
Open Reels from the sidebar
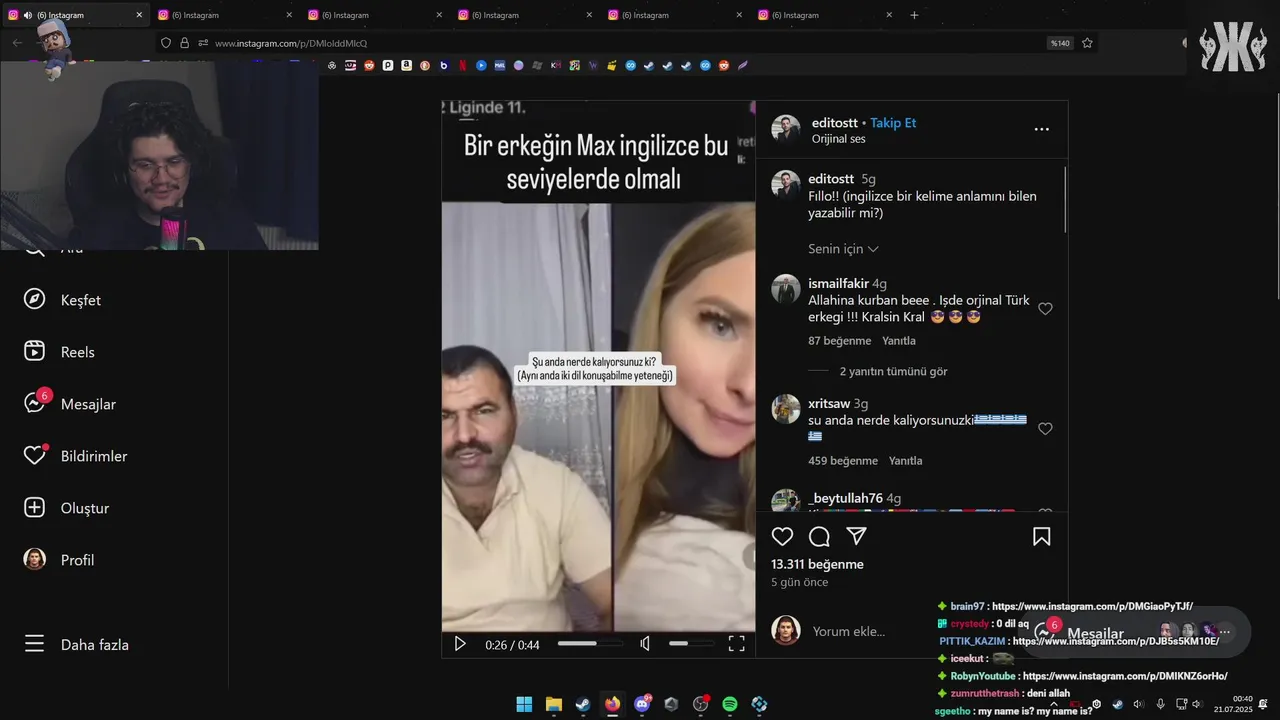pos(59,352)
